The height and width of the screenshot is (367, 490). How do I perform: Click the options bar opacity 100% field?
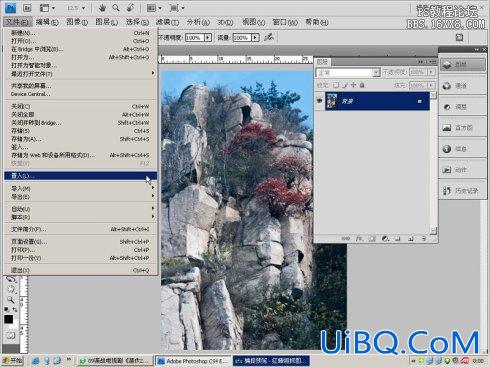[195, 37]
